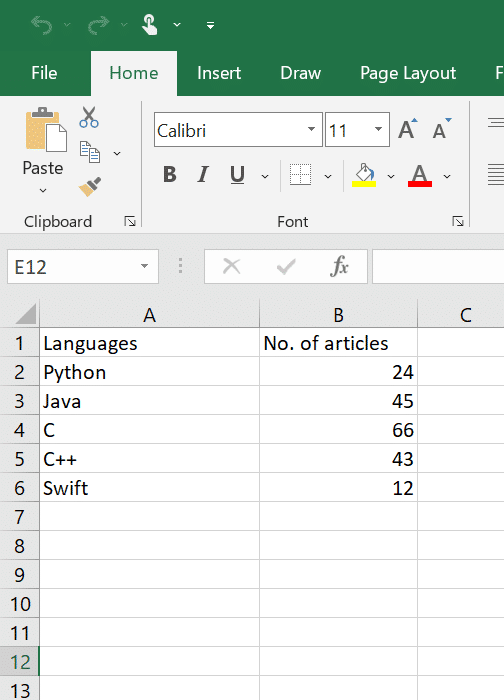This screenshot has height=700, width=504.
Task: Click the Insert Function fx icon
Action: pos(339,267)
